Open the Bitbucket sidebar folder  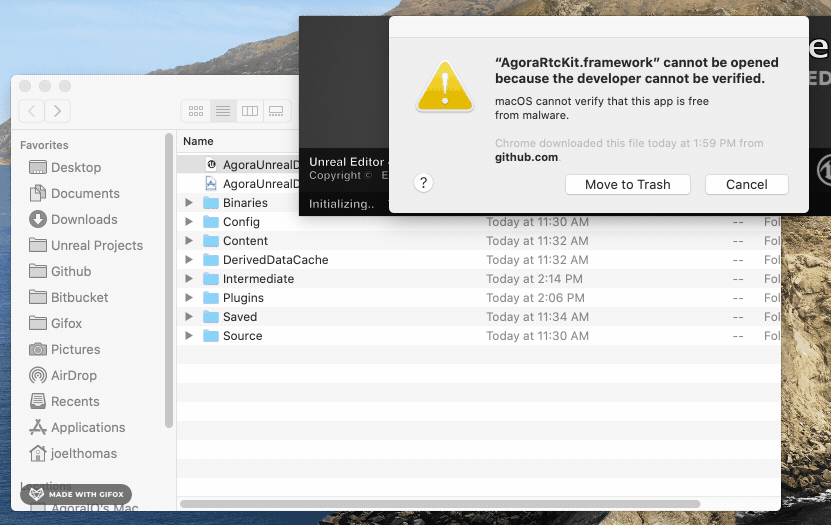click(68, 297)
